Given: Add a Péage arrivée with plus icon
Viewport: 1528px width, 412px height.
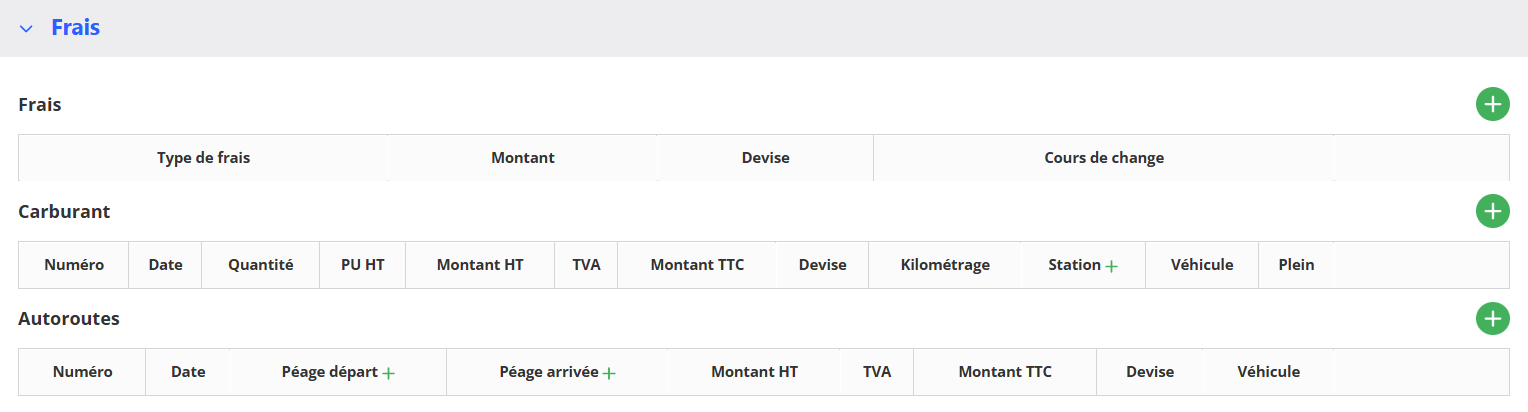Looking at the screenshot, I should [x=608, y=373].
